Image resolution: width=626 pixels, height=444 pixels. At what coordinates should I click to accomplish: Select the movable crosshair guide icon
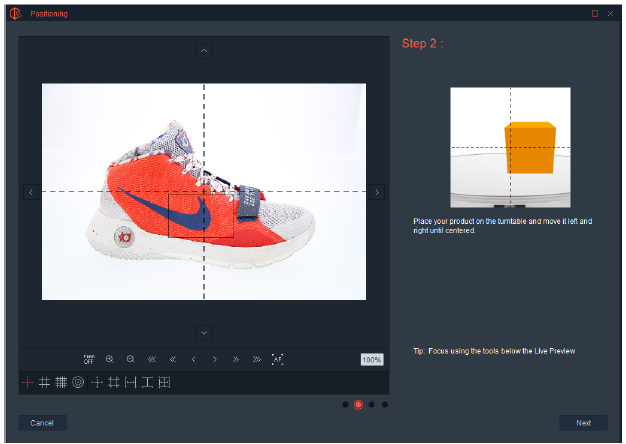pyautogui.click(x=97, y=383)
